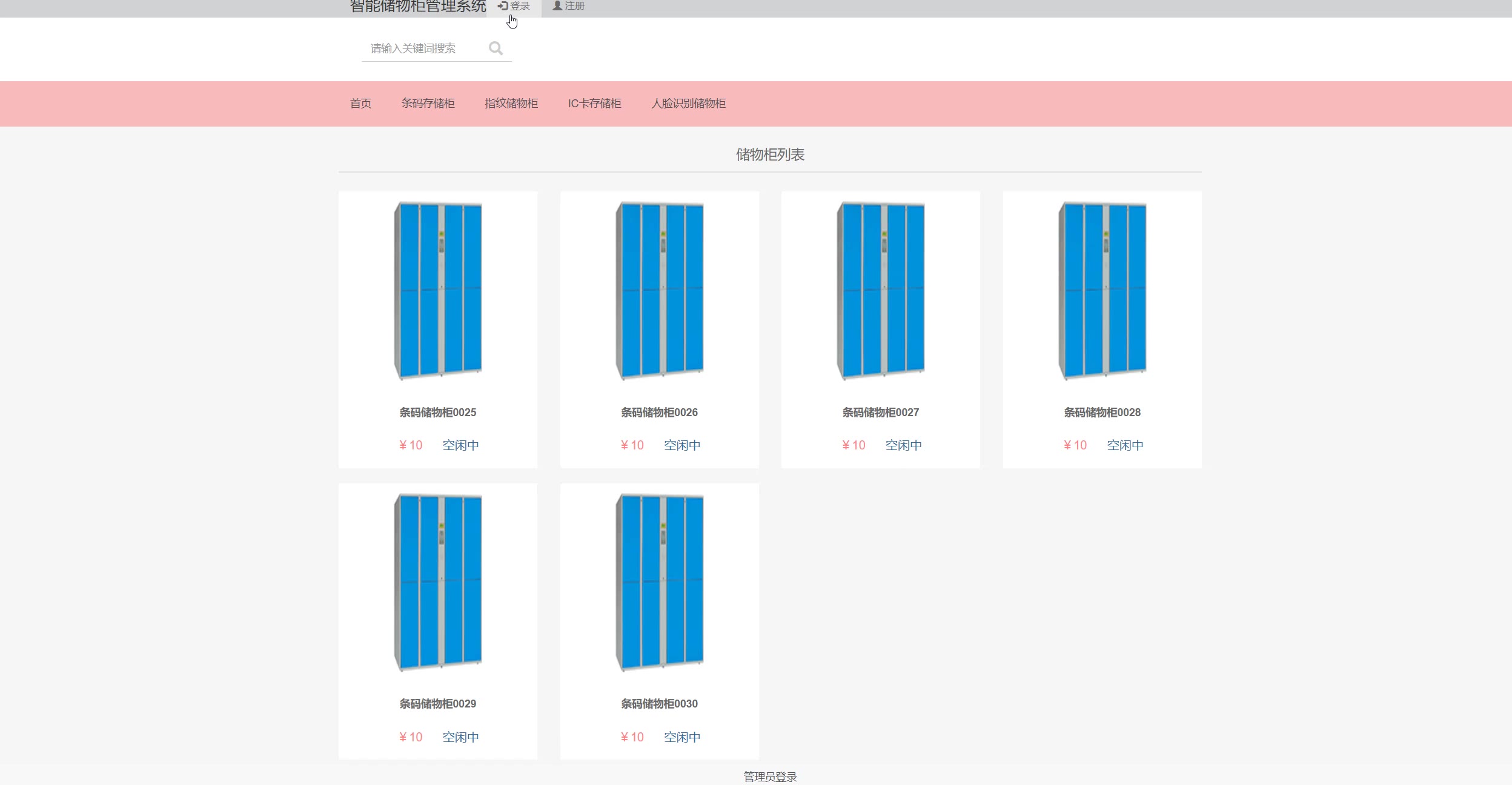
Task: Select 人脸识别储物柜 navigation item
Action: 688,104
